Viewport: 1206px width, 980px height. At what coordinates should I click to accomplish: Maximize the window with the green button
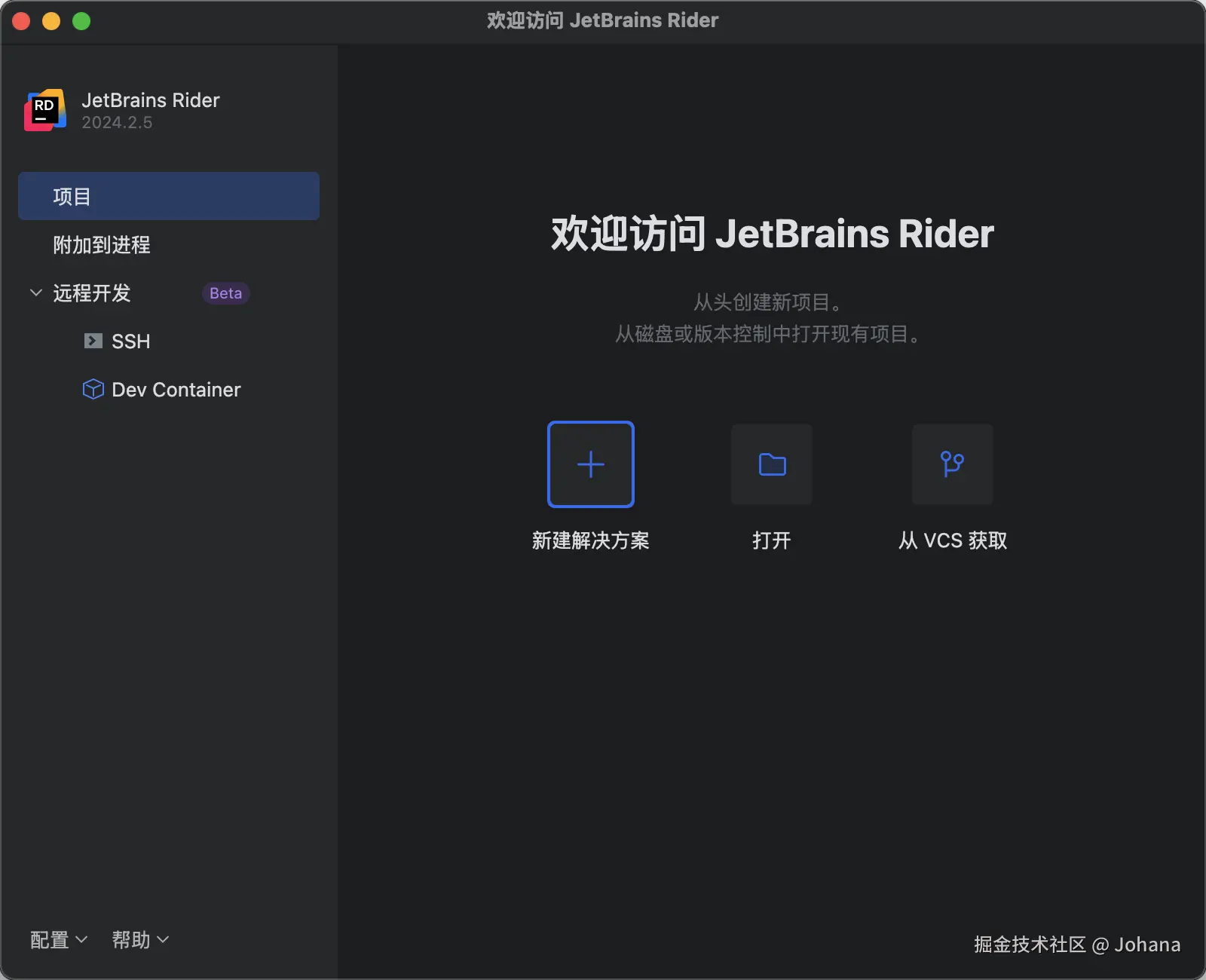[81, 21]
